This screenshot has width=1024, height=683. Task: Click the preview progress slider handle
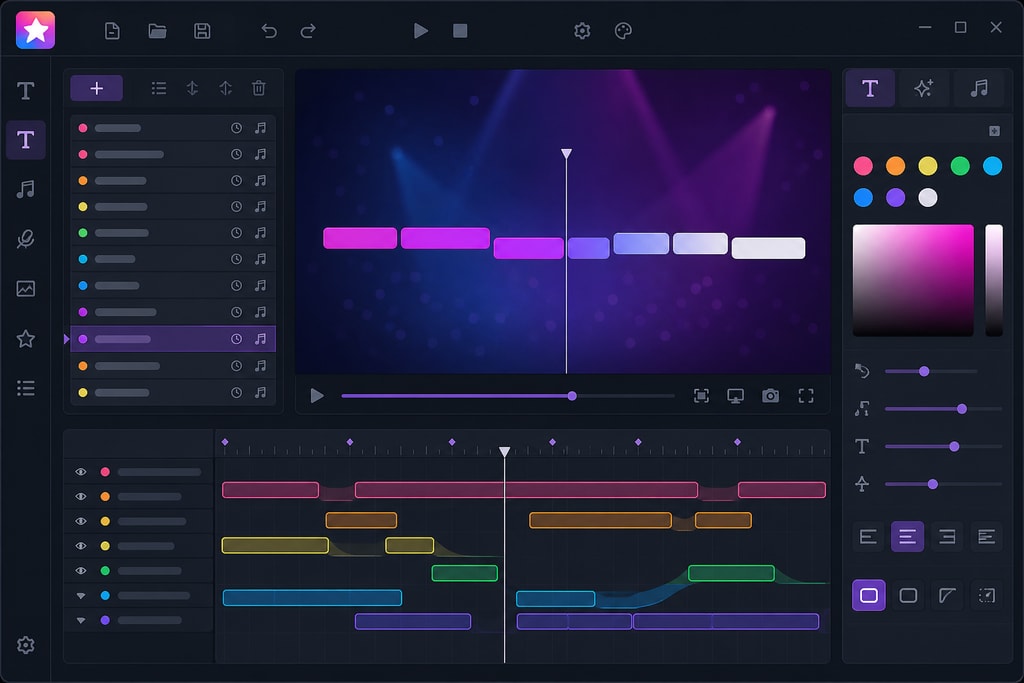click(572, 396)
